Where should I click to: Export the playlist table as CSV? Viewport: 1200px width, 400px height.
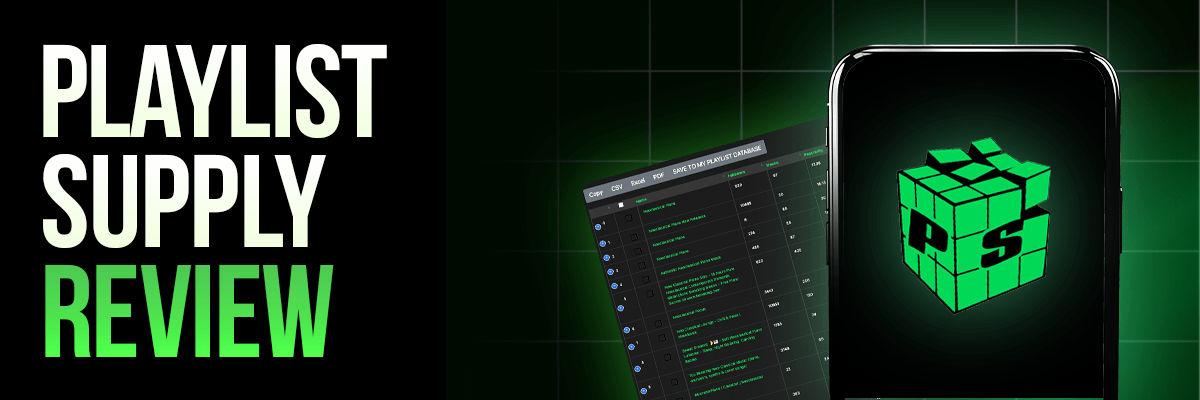pyautogui.click(x=617, y=188)
